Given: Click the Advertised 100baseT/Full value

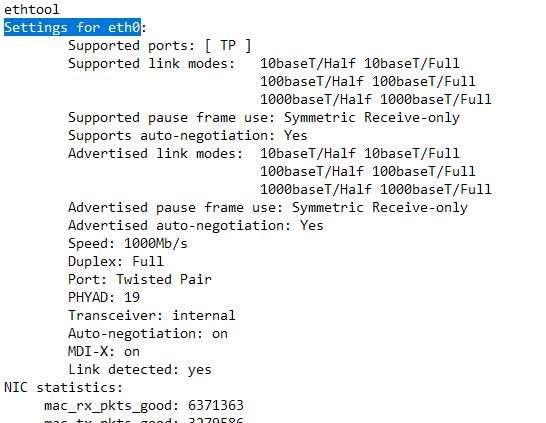Looking at the screenshot, I should [424, 171].
